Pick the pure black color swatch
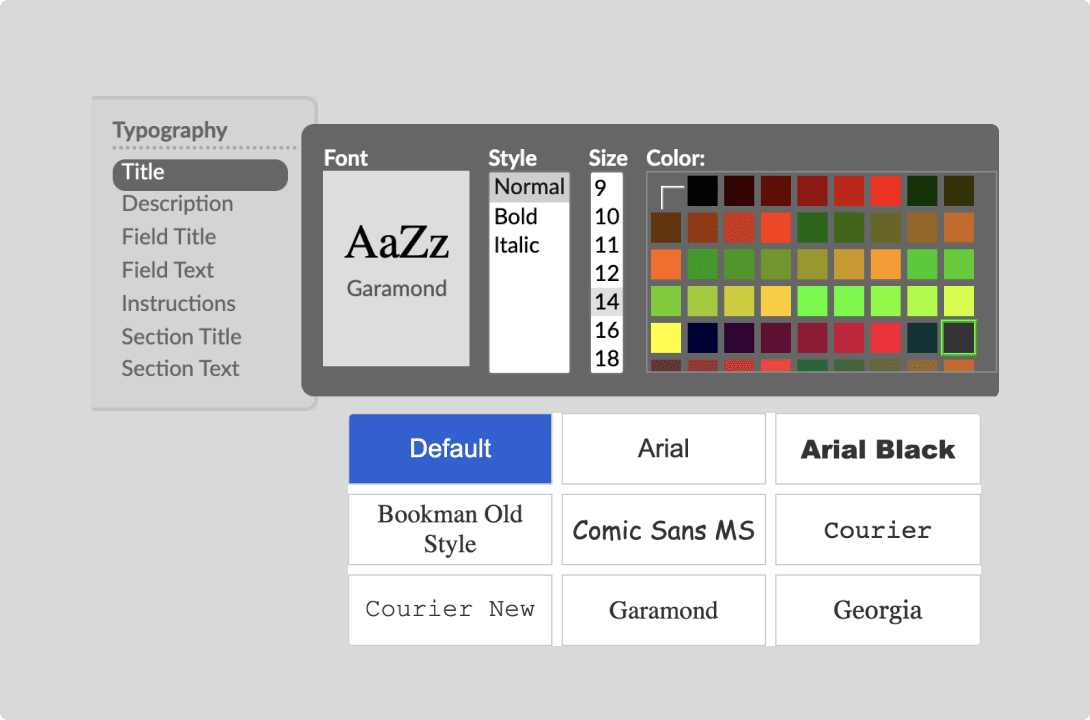The width and height of the screenshot is (1090, 720). pyautogui.click(x=702, y=191)
